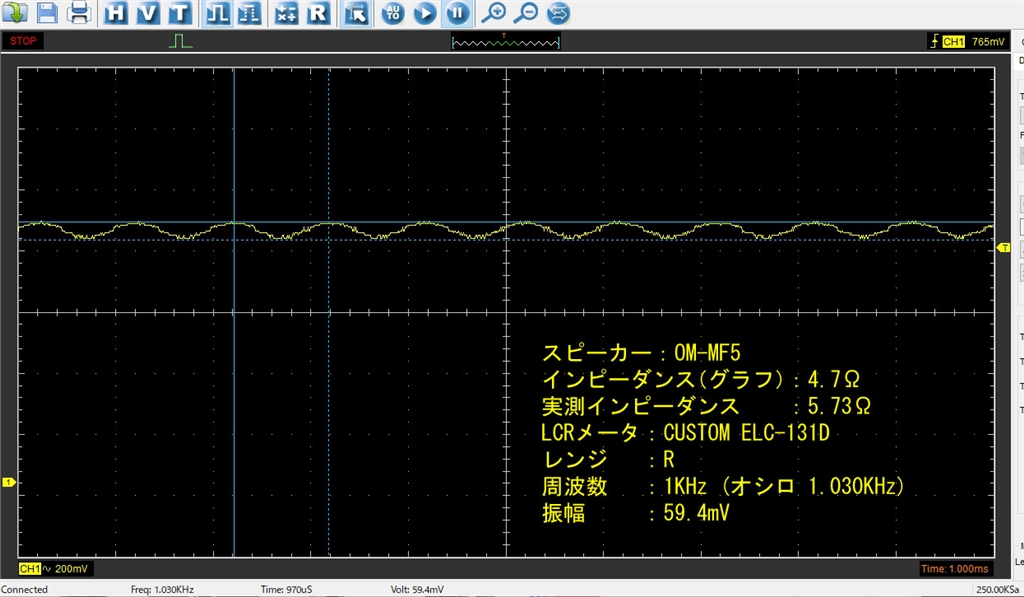Screen dimensions: 1024x597
Task: Click the Connected status text
Action: click(24, 589)
